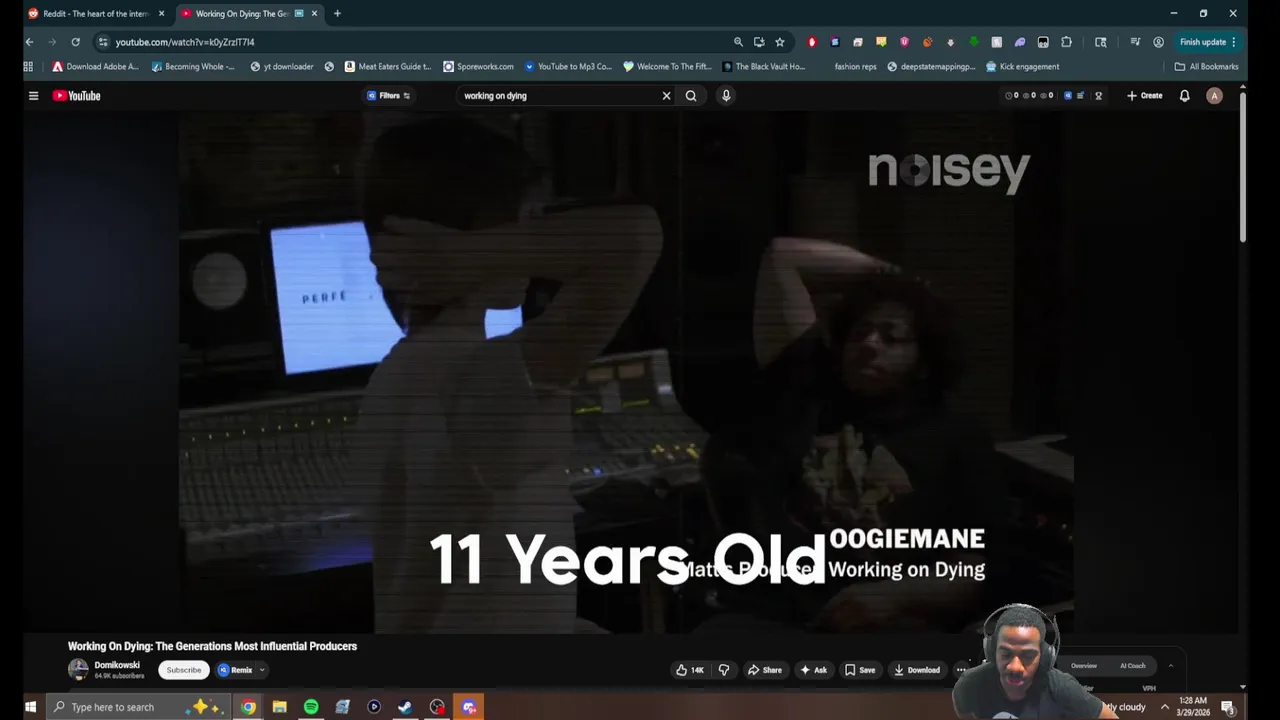This screenshot has height=720, width=1280.
Task: Show hidden system tray icons
Action: pos(1164,707)
